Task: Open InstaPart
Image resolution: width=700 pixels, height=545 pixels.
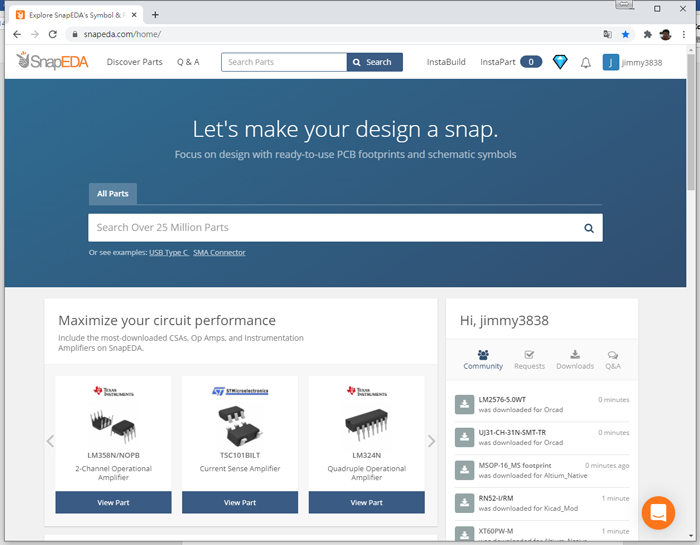Action: pyautogui.click(x=498, y=62)
